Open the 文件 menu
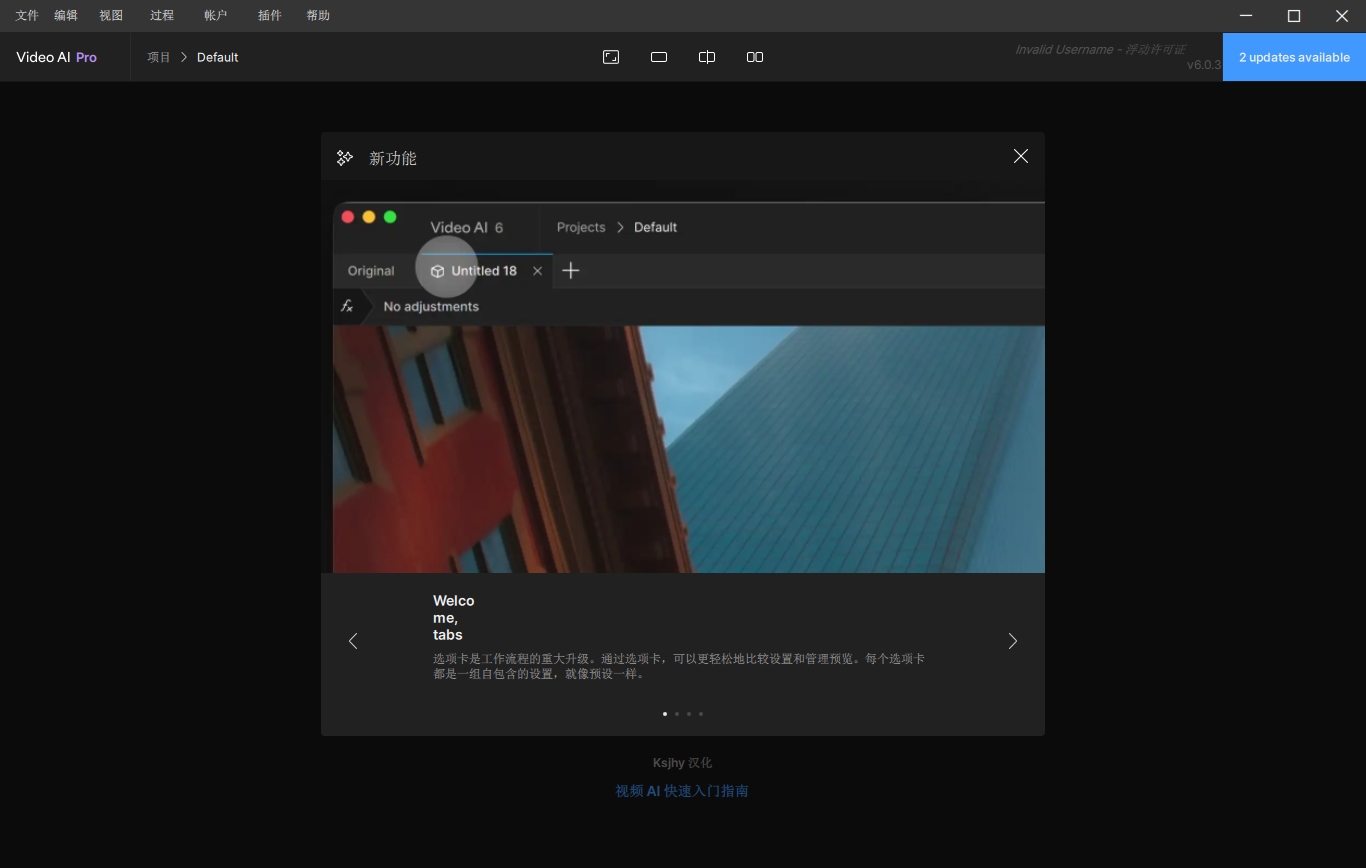 (27, 15)
